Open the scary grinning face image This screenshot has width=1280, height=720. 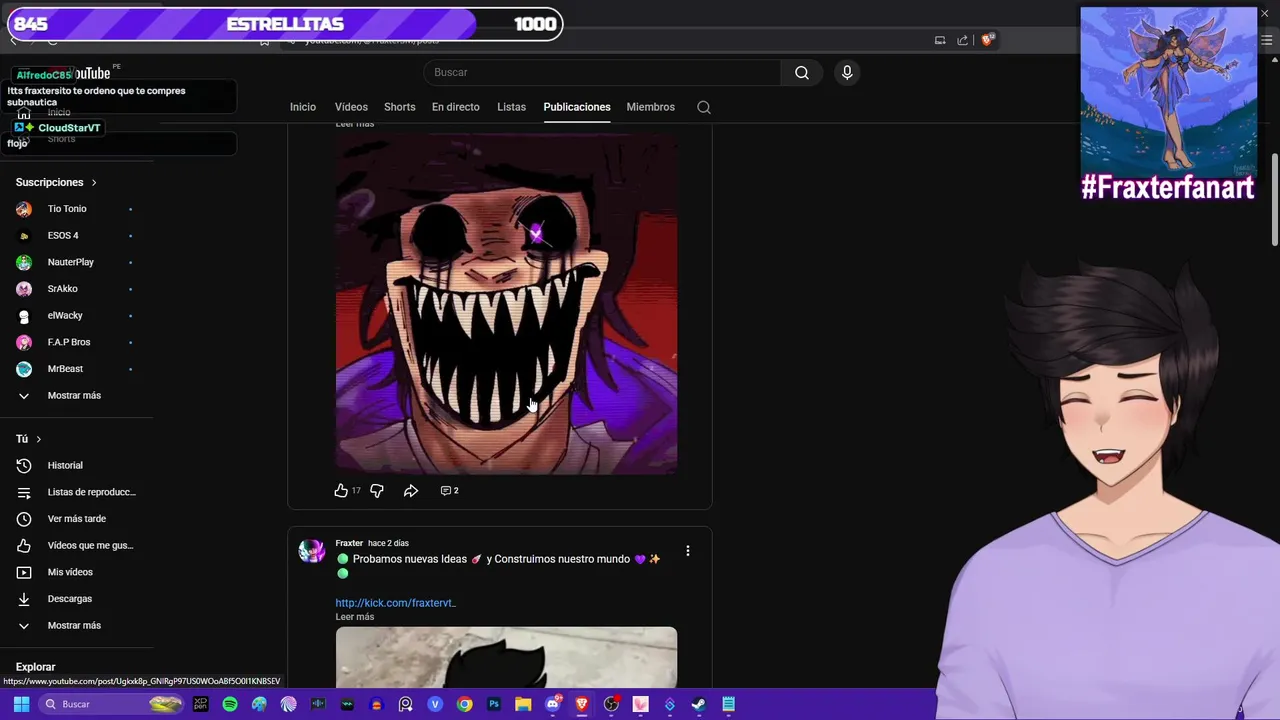pos(506,303)
